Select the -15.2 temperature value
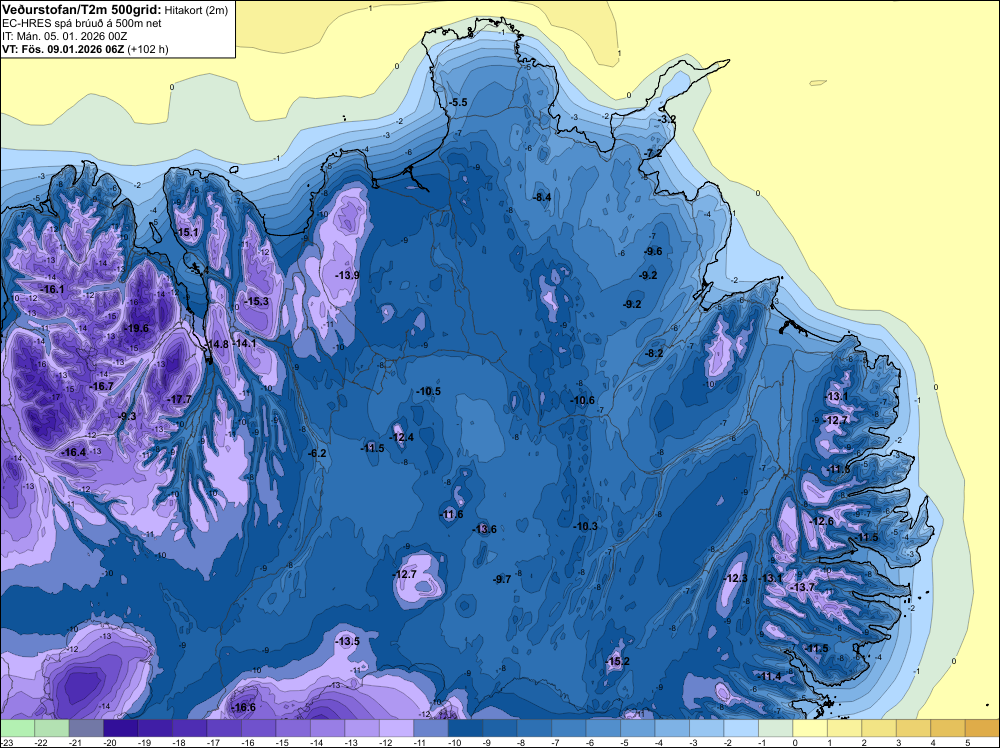The height and width of the screenshot is (748, 1000). point(617,661)
